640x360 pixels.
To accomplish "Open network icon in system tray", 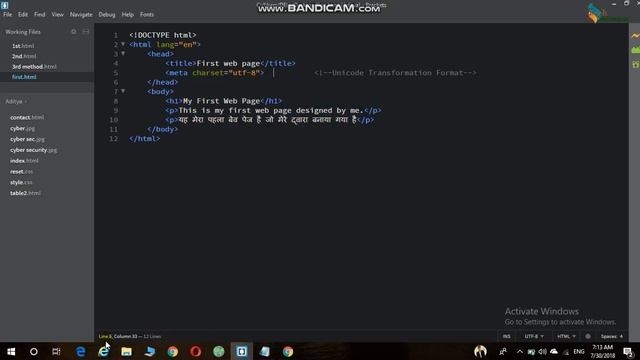I will point(566,351).
